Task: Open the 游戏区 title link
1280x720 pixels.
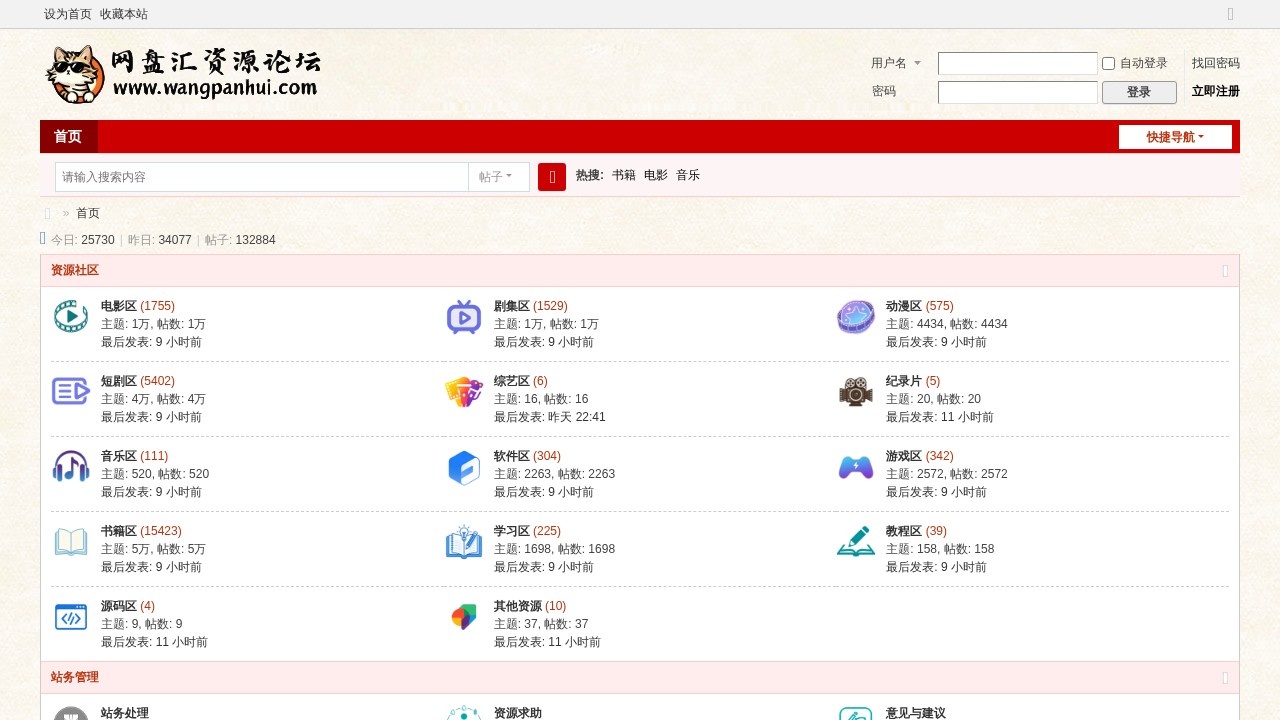Action: pyautogui.click(x=904, y=456)
